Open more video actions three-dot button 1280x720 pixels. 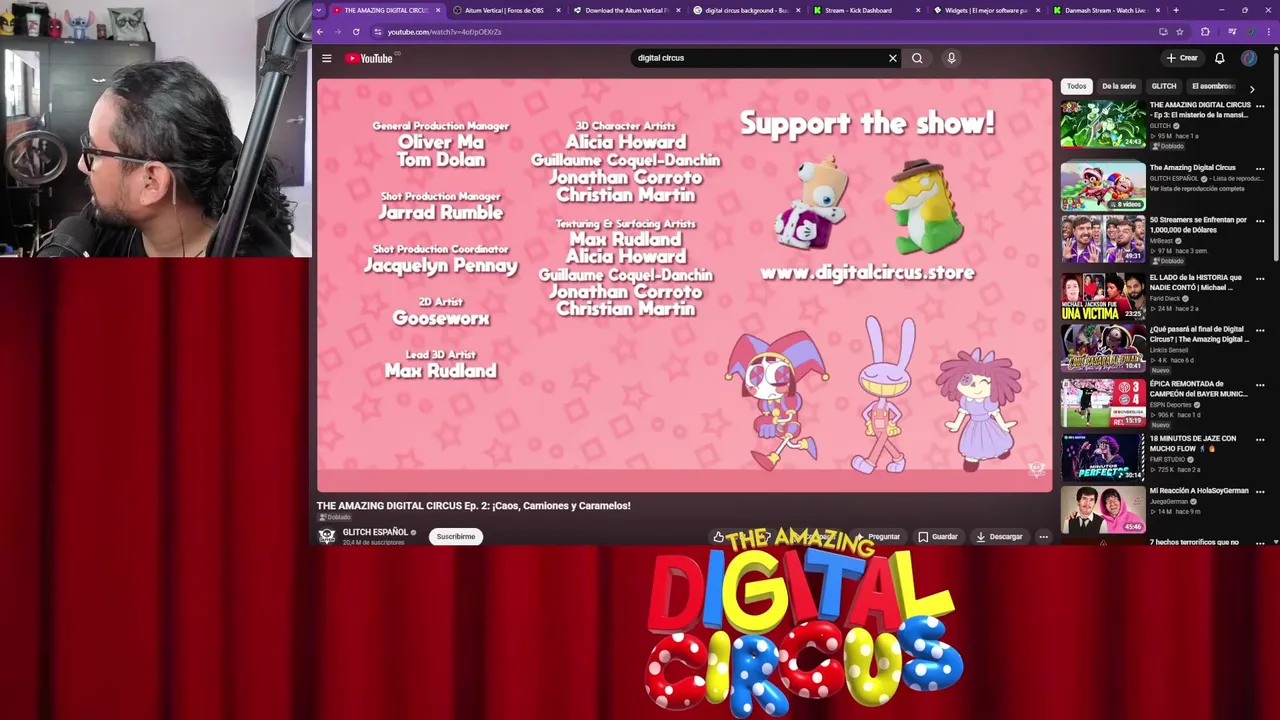tap(1043, 537)
